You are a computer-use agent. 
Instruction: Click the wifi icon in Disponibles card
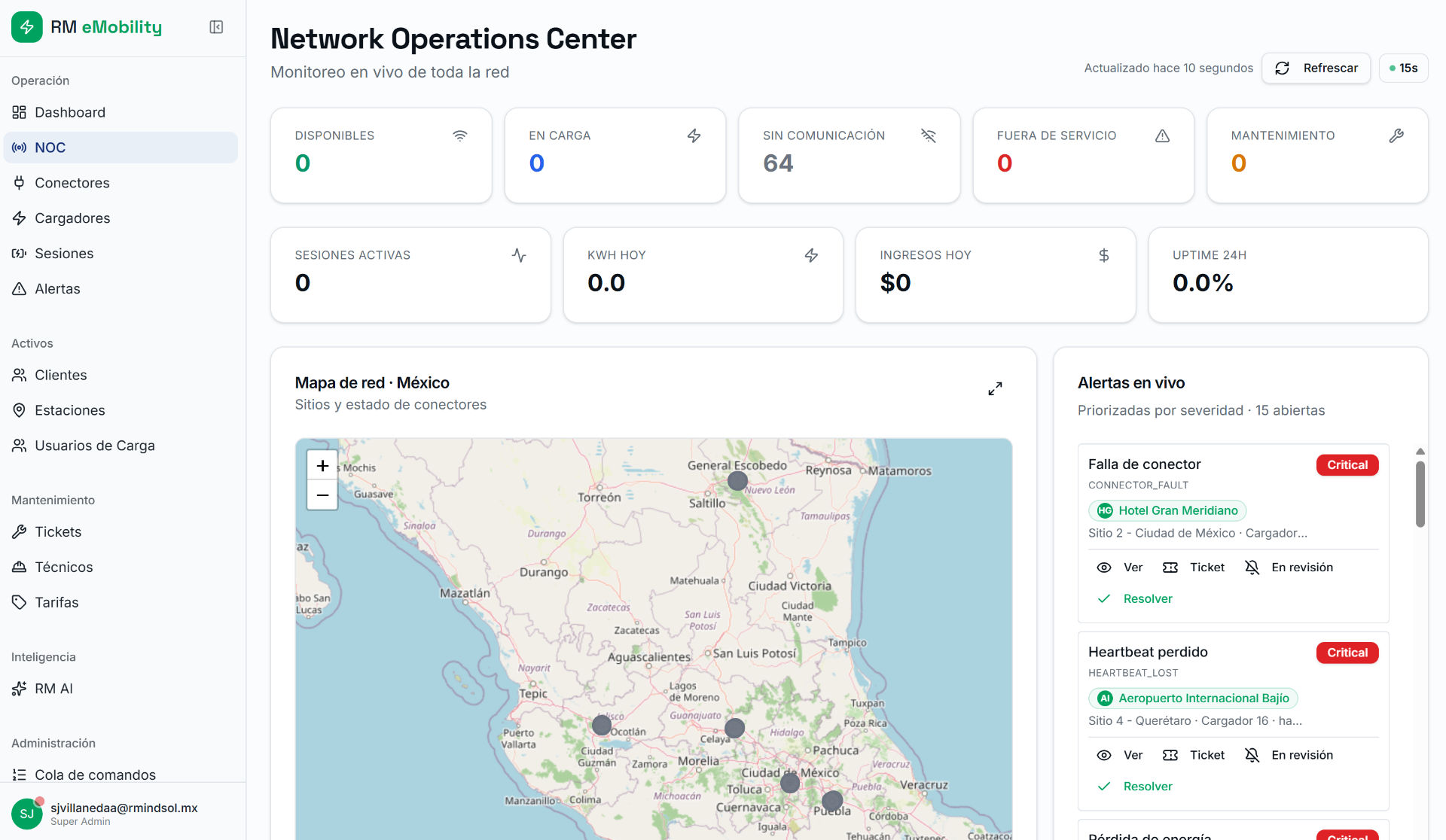pos(459,135)
